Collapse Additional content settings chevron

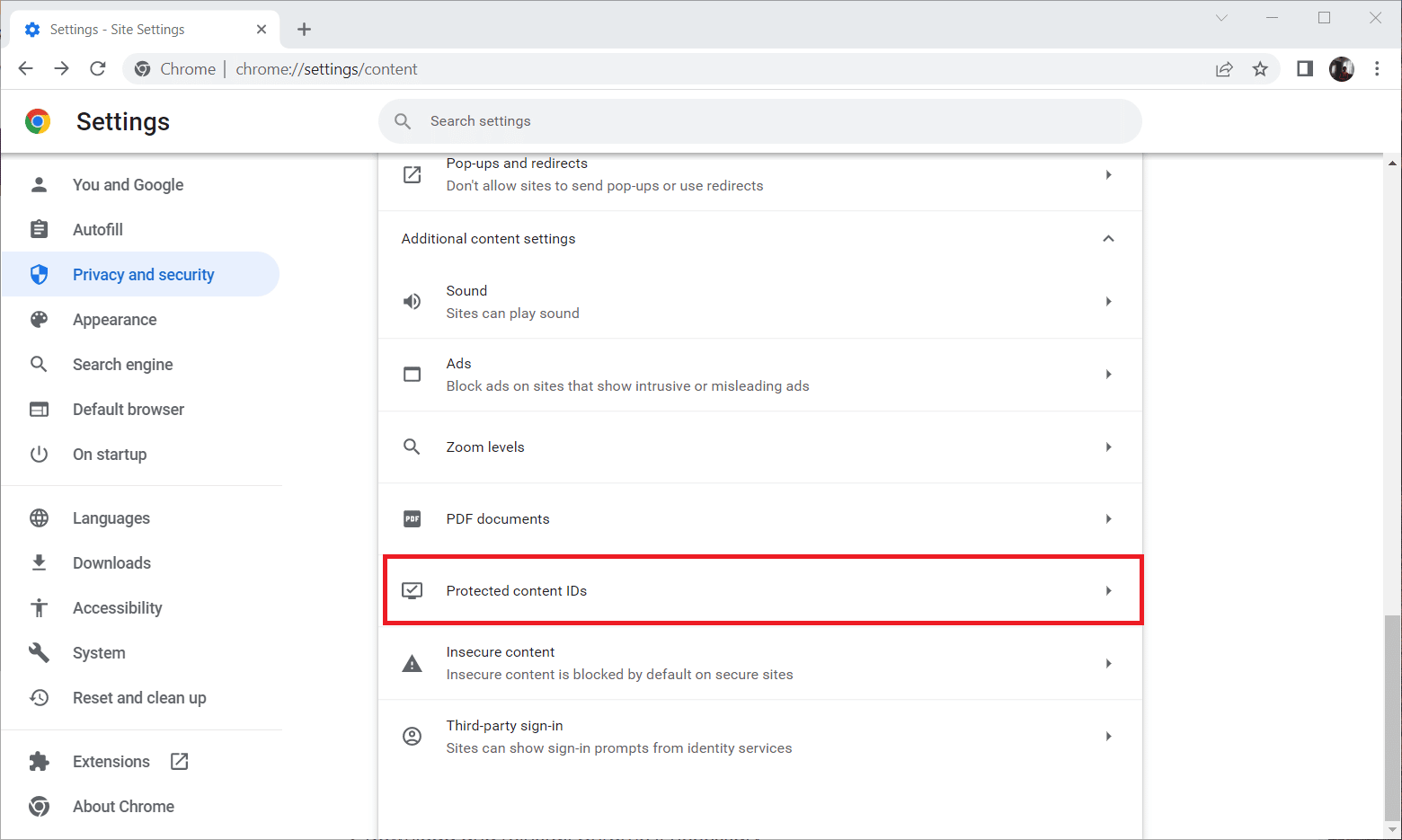tap(1108, 238)
